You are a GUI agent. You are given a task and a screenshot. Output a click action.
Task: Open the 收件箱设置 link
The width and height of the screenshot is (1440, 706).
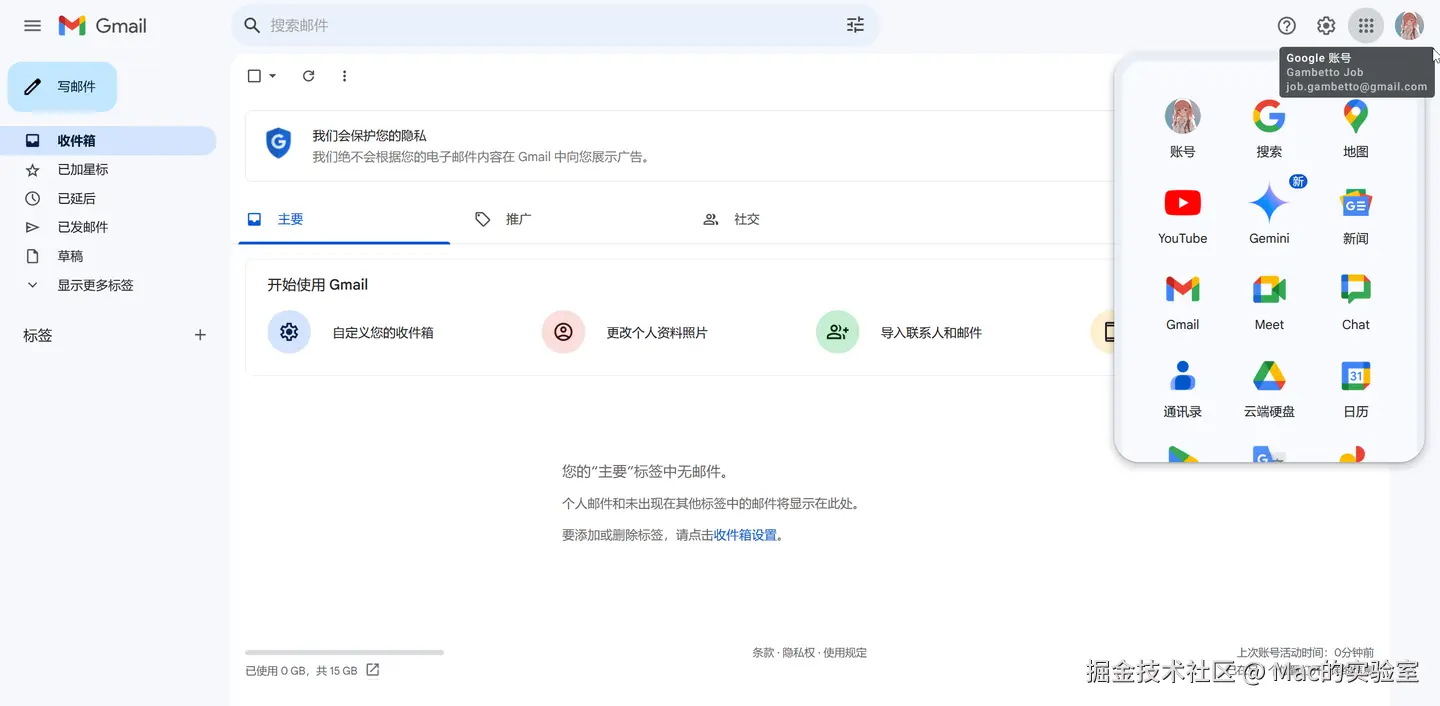point(745,535)
